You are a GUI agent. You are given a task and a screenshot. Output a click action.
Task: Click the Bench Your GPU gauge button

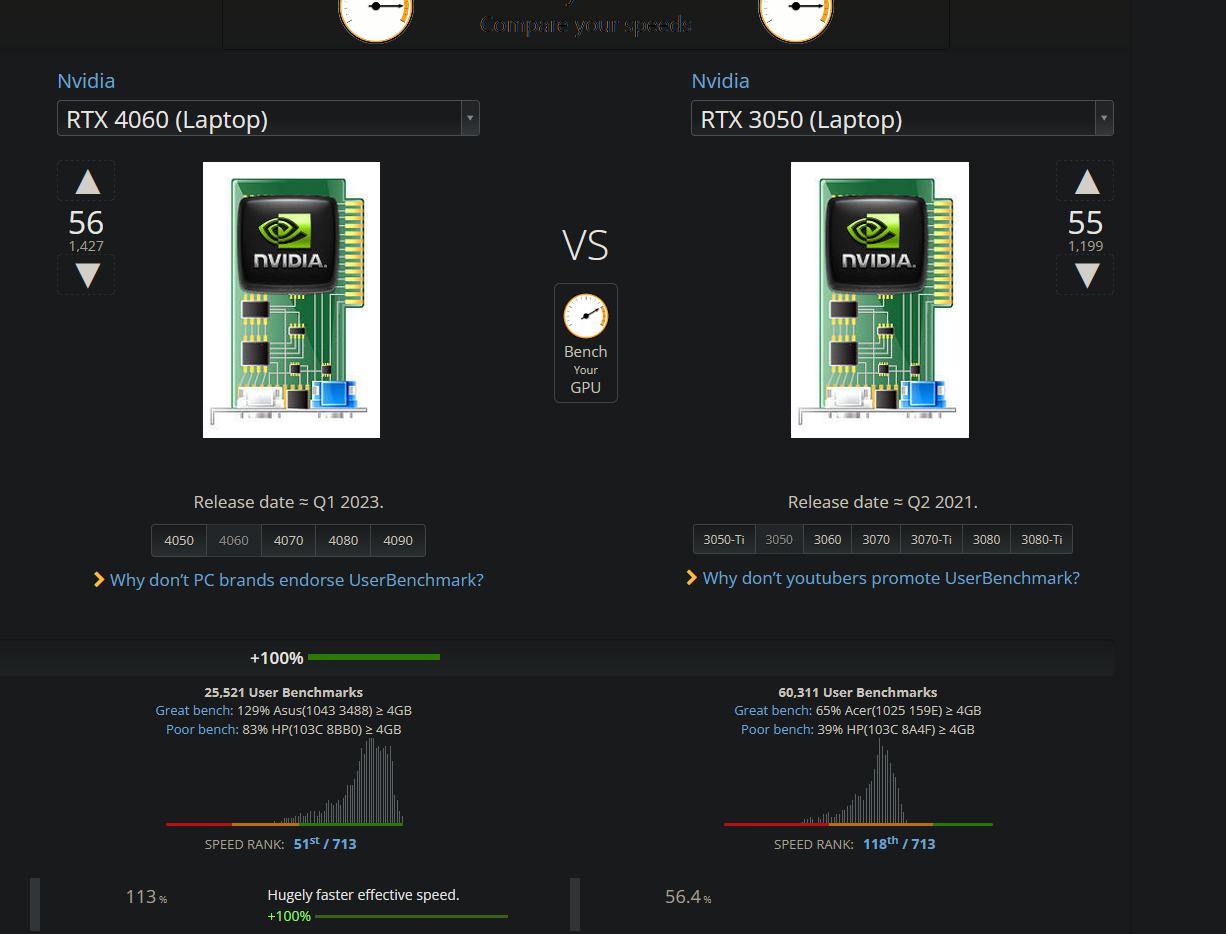(586, 343)
